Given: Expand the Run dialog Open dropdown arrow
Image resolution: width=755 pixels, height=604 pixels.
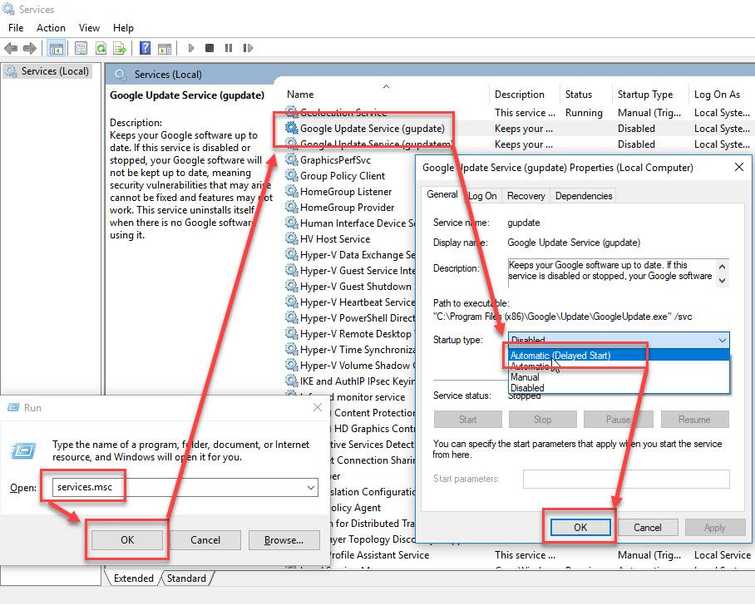Looking at the screenshot, I should [x=311, y=487].
